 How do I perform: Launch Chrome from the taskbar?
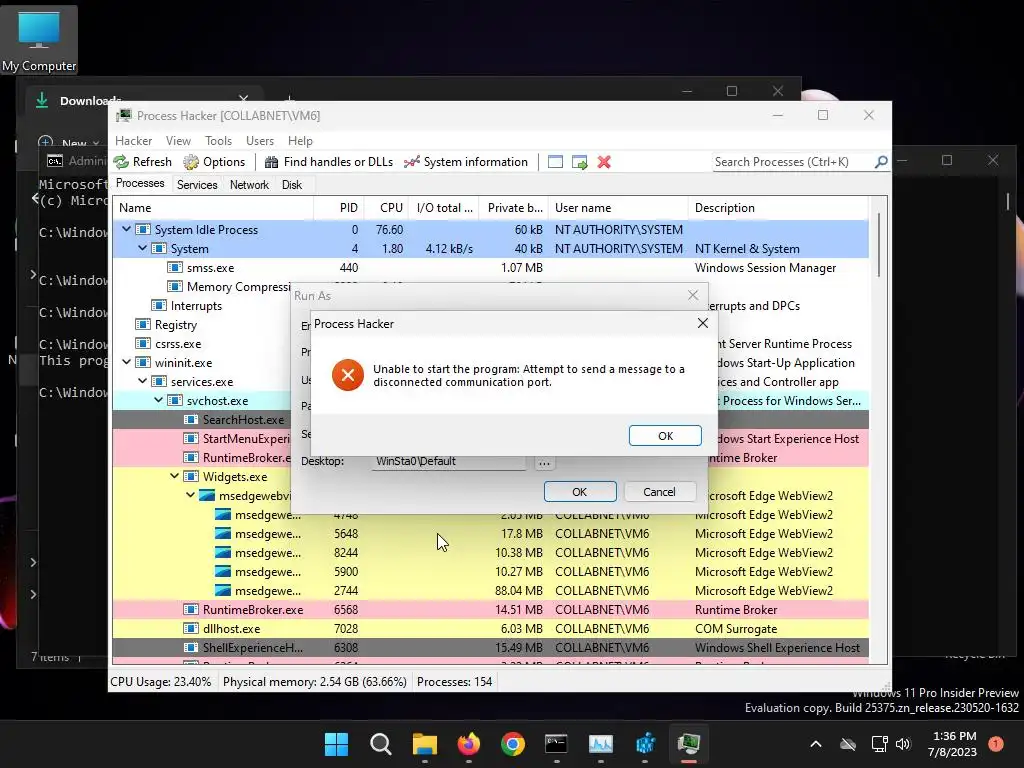(x=513, y=744)
